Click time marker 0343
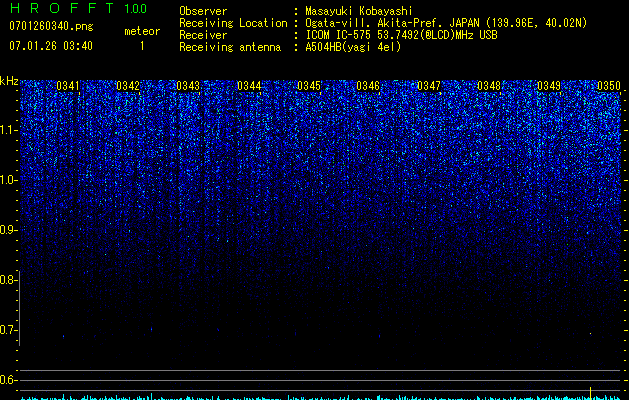The image size is (629, 400). pyautogui.click(x=188, y=86)
